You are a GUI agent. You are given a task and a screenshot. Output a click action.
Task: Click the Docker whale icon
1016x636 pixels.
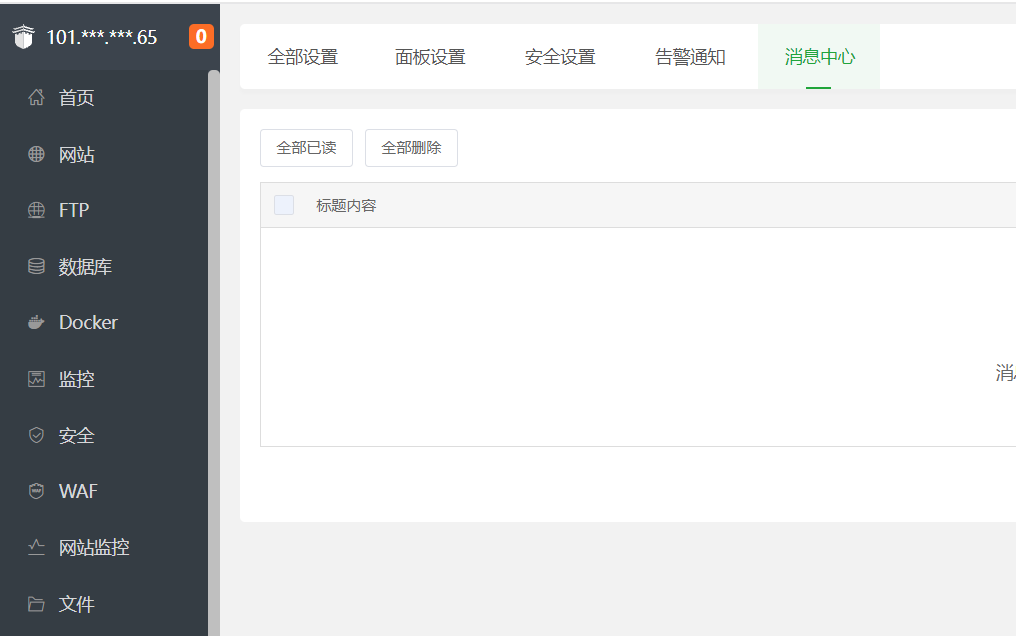click(37, 323)
